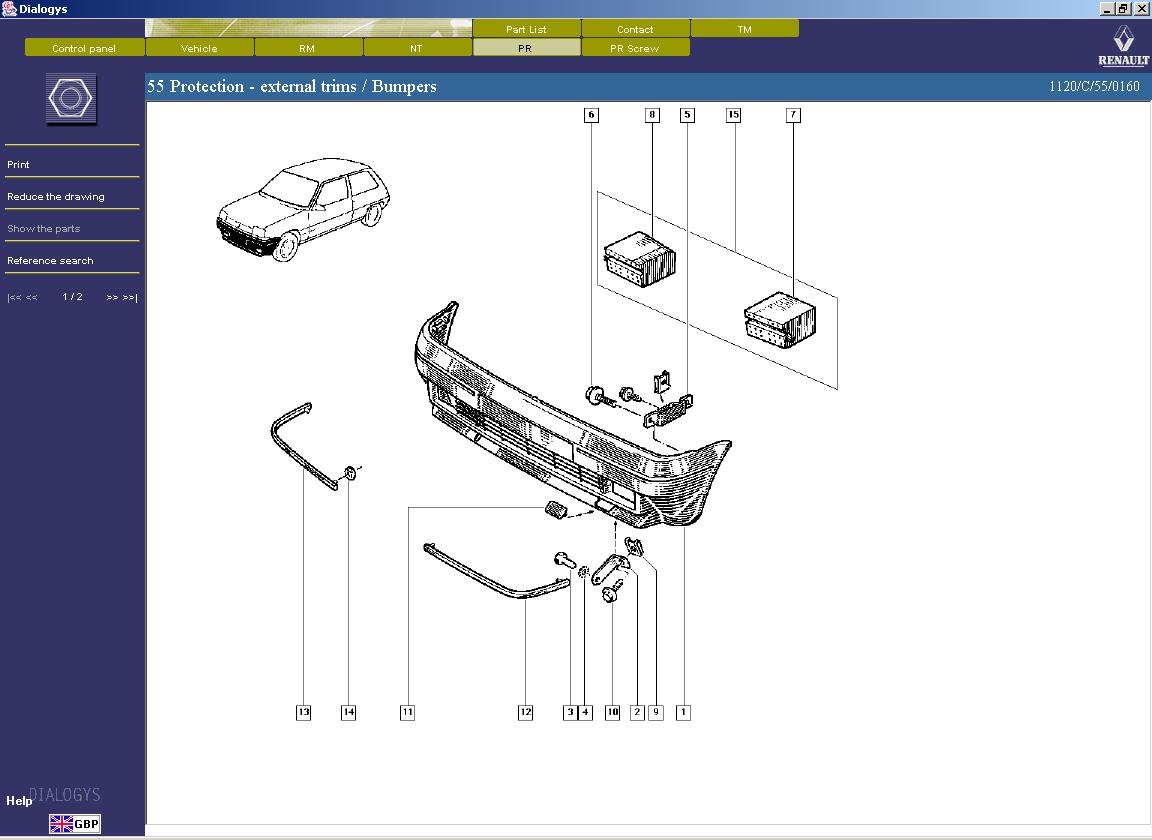Go to previous page with << button

click(32, 297)
